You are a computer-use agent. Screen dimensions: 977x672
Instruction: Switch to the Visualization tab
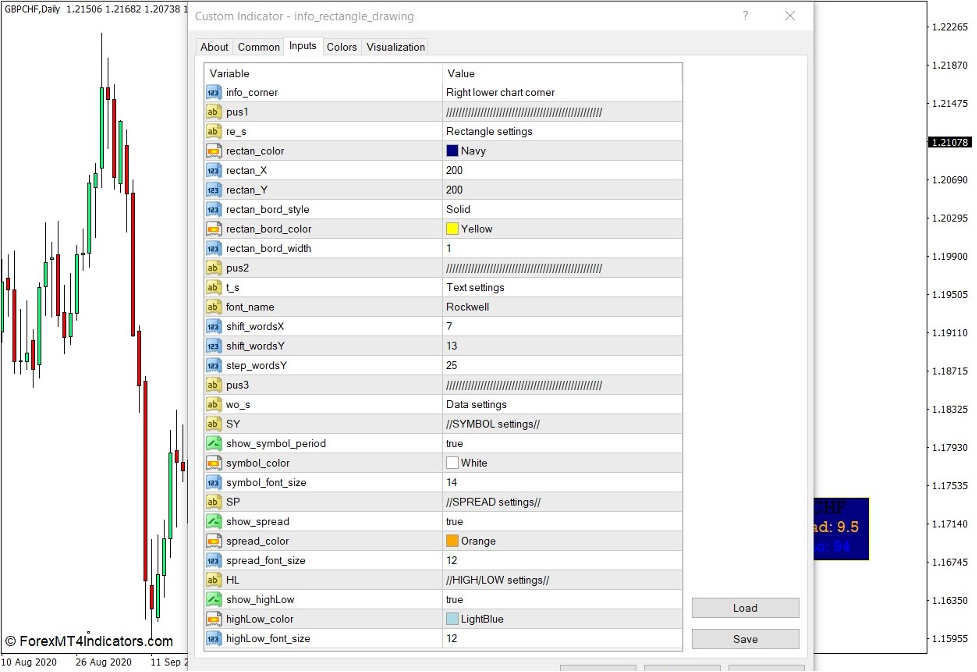(x=395, y=47)
